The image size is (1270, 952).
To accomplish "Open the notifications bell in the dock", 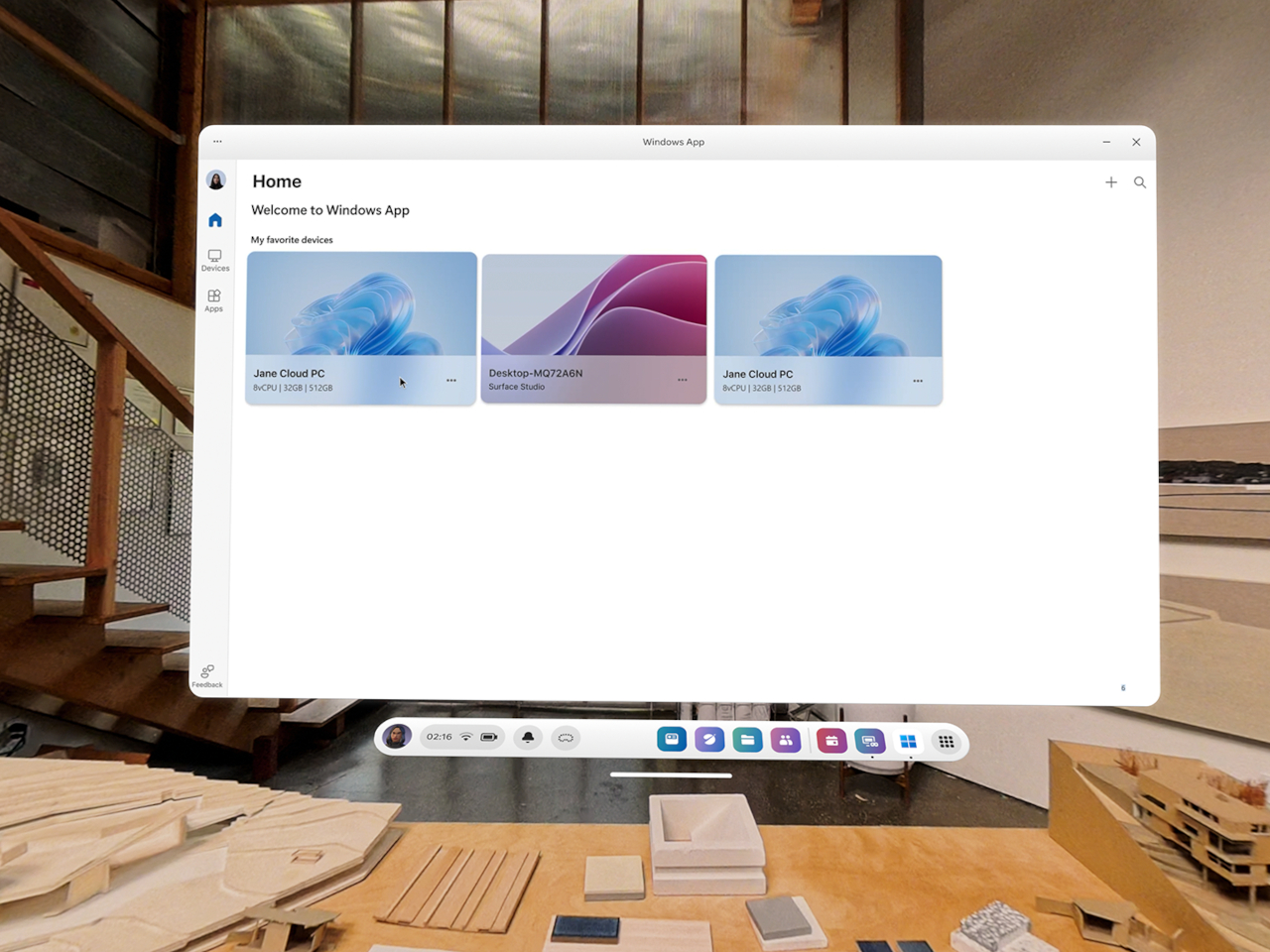I will click(528, 738).
